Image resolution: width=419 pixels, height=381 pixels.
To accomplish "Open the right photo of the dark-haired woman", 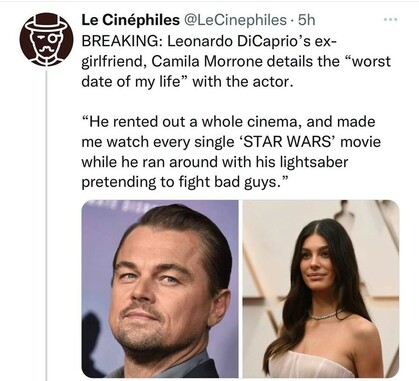I will click(321, 289).
